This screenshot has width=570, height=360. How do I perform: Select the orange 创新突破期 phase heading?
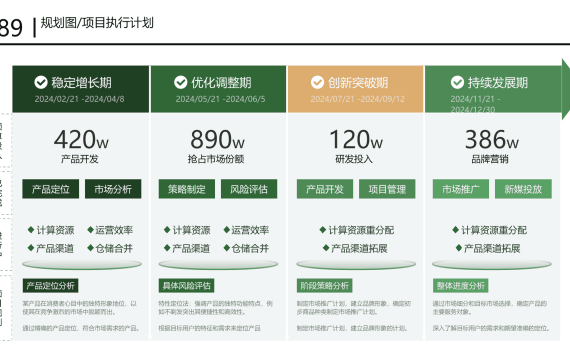358,83
